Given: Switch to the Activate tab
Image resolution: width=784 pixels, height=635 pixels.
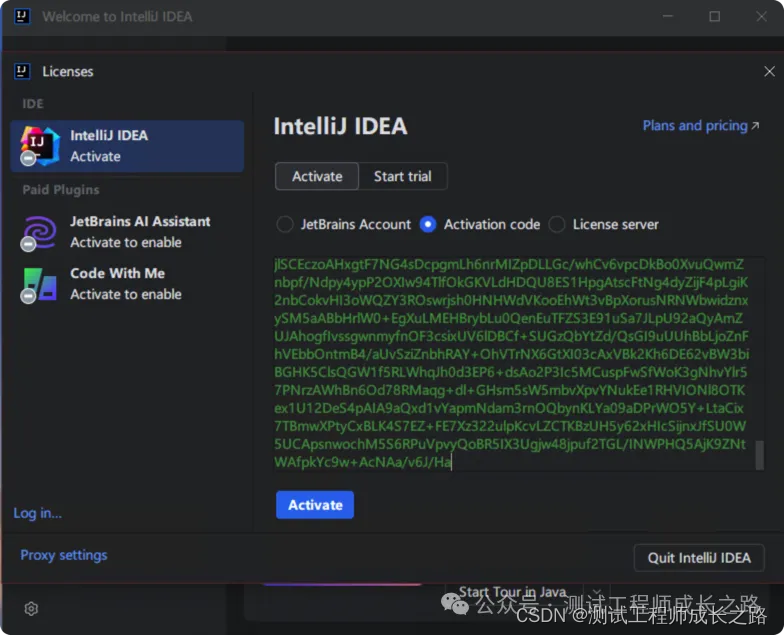Looking at the screenshot, I should [317, 176].
